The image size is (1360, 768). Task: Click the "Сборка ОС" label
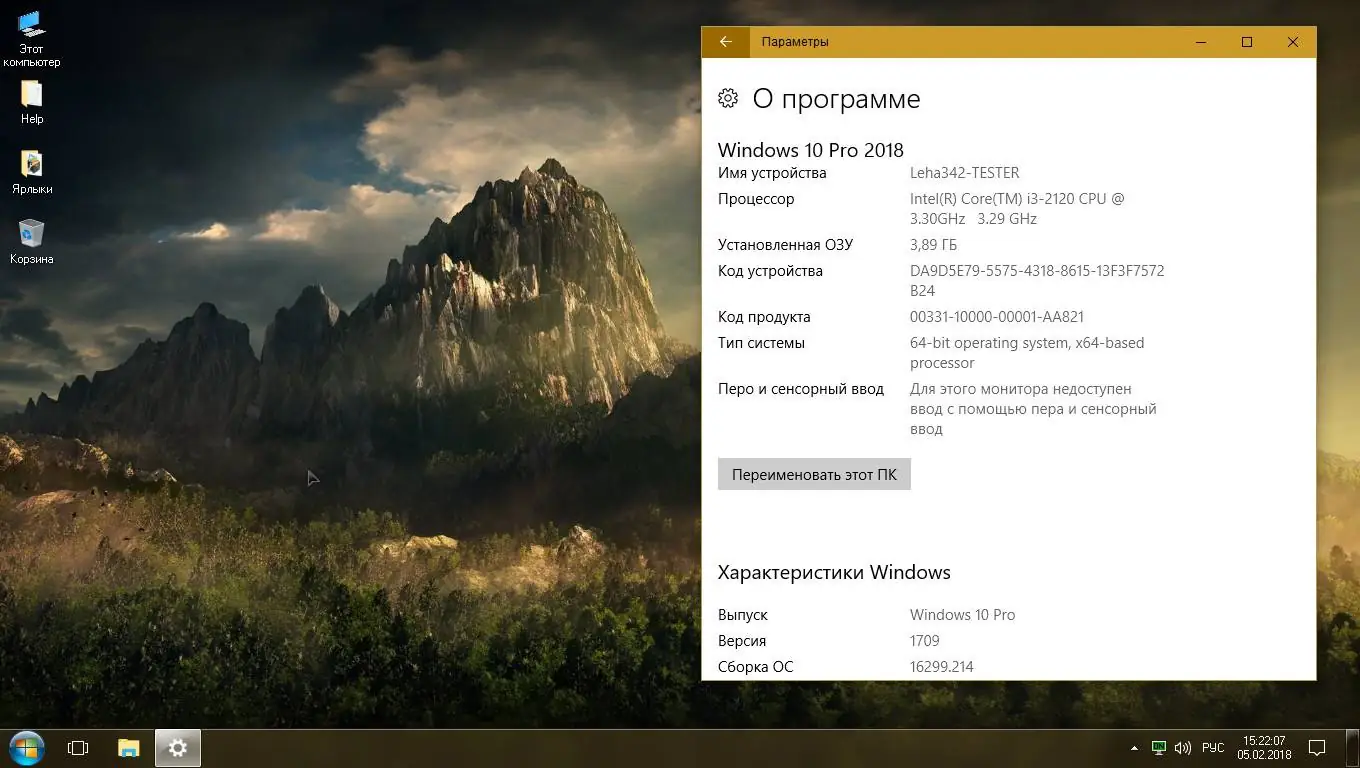[x=755, y=667]
